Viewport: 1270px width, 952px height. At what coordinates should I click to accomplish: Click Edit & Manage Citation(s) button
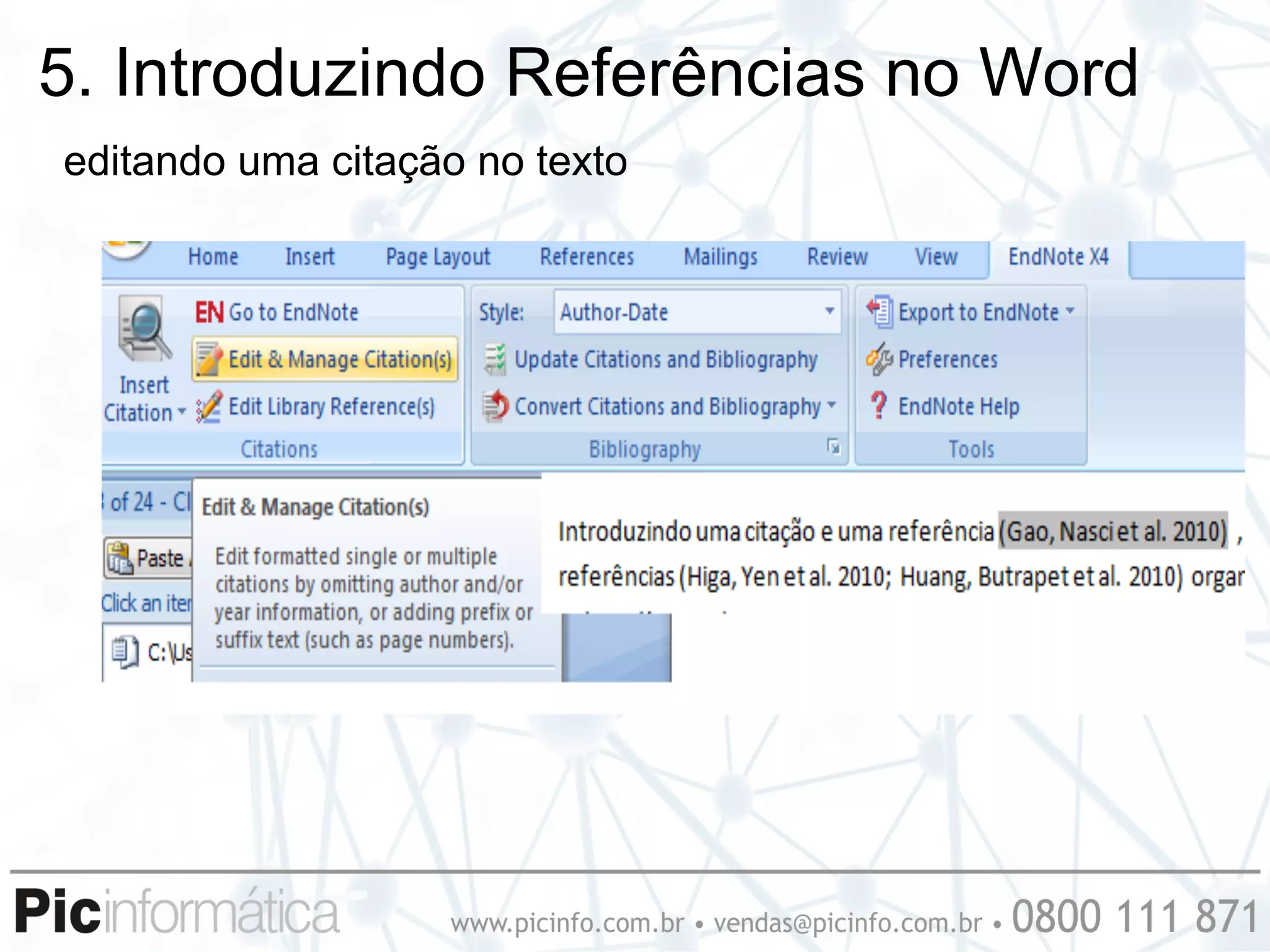[x=325, y=359]
